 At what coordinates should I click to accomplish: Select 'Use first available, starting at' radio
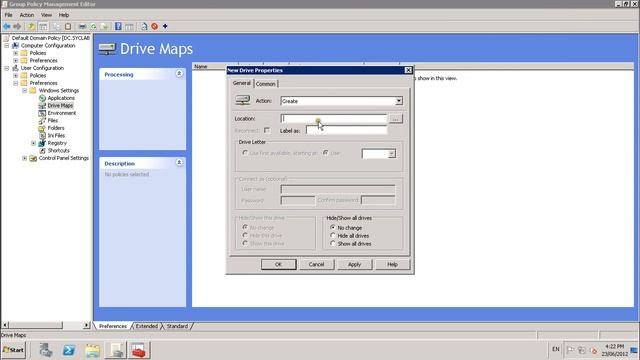(x=245, y=153)
